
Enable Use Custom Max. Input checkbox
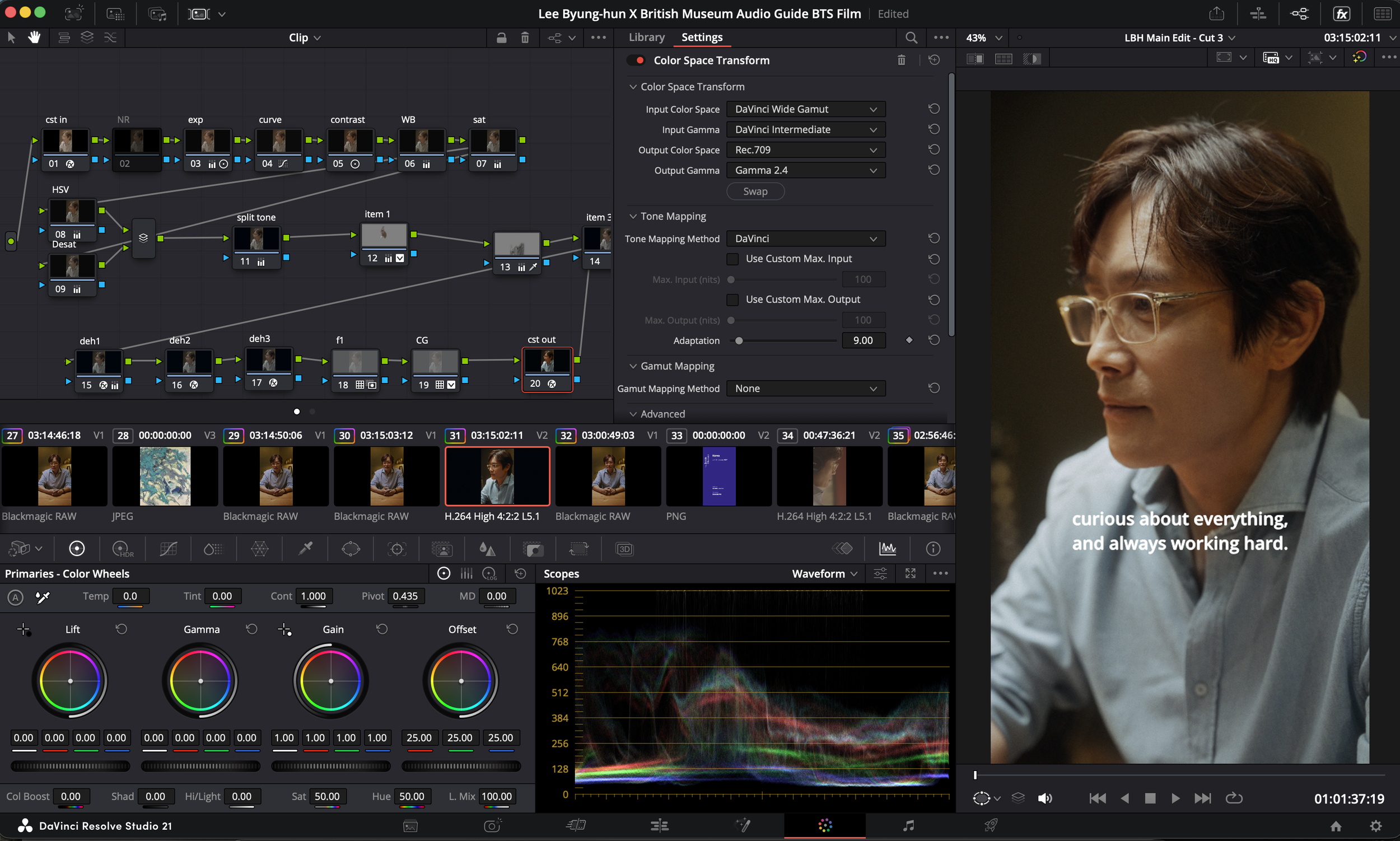[x=732, y=259]
